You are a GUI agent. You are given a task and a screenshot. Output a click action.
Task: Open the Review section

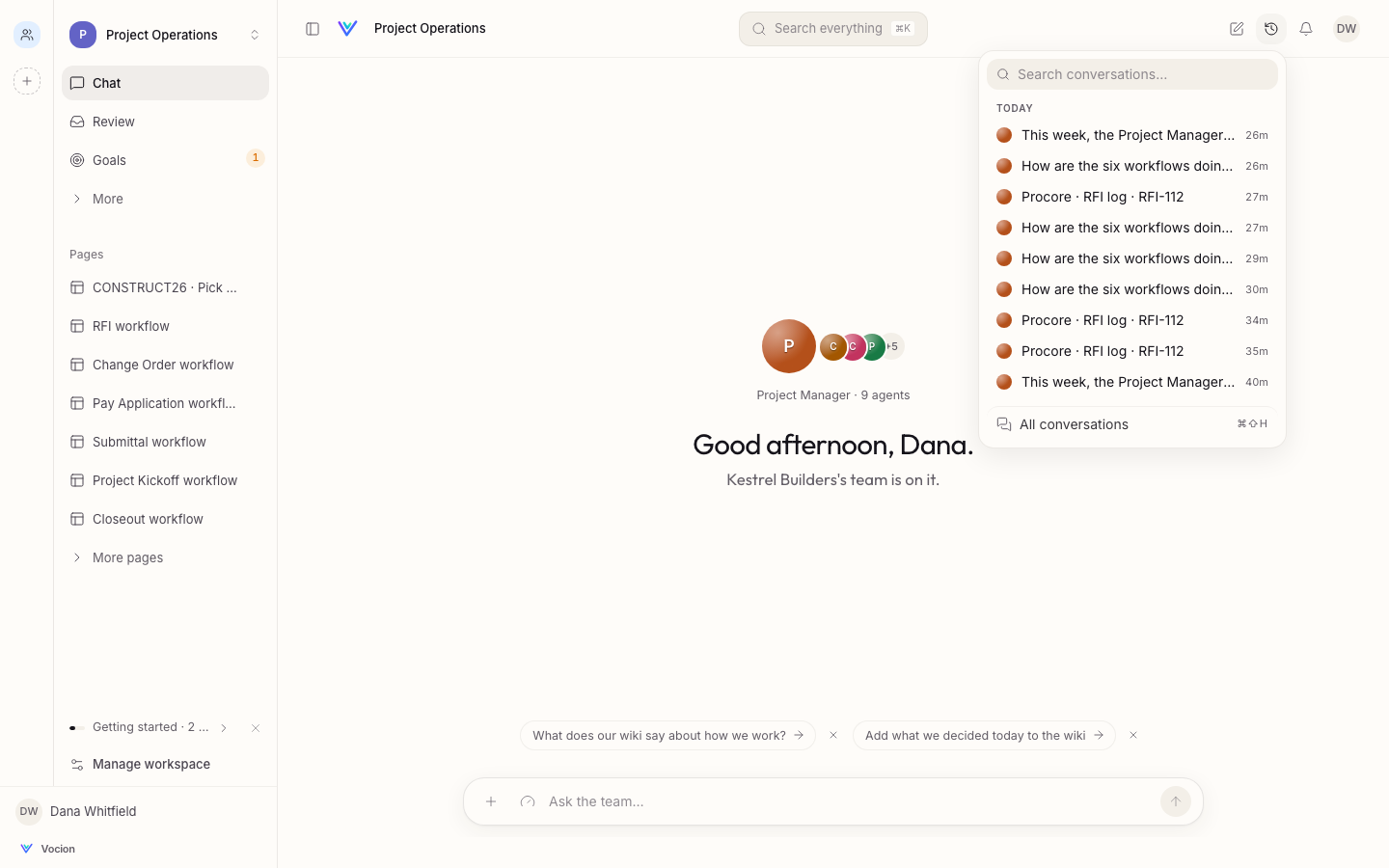(x=165, y=122)
